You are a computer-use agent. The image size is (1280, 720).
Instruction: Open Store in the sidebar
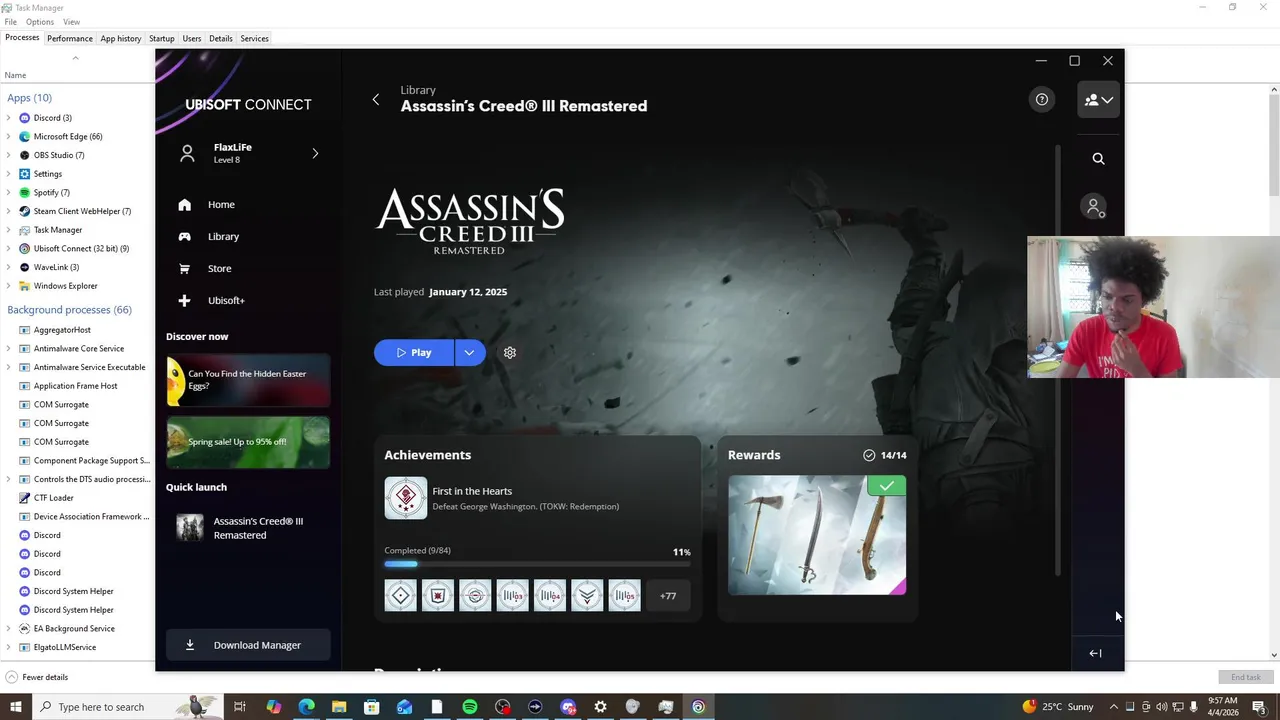(x=219, y=268)
